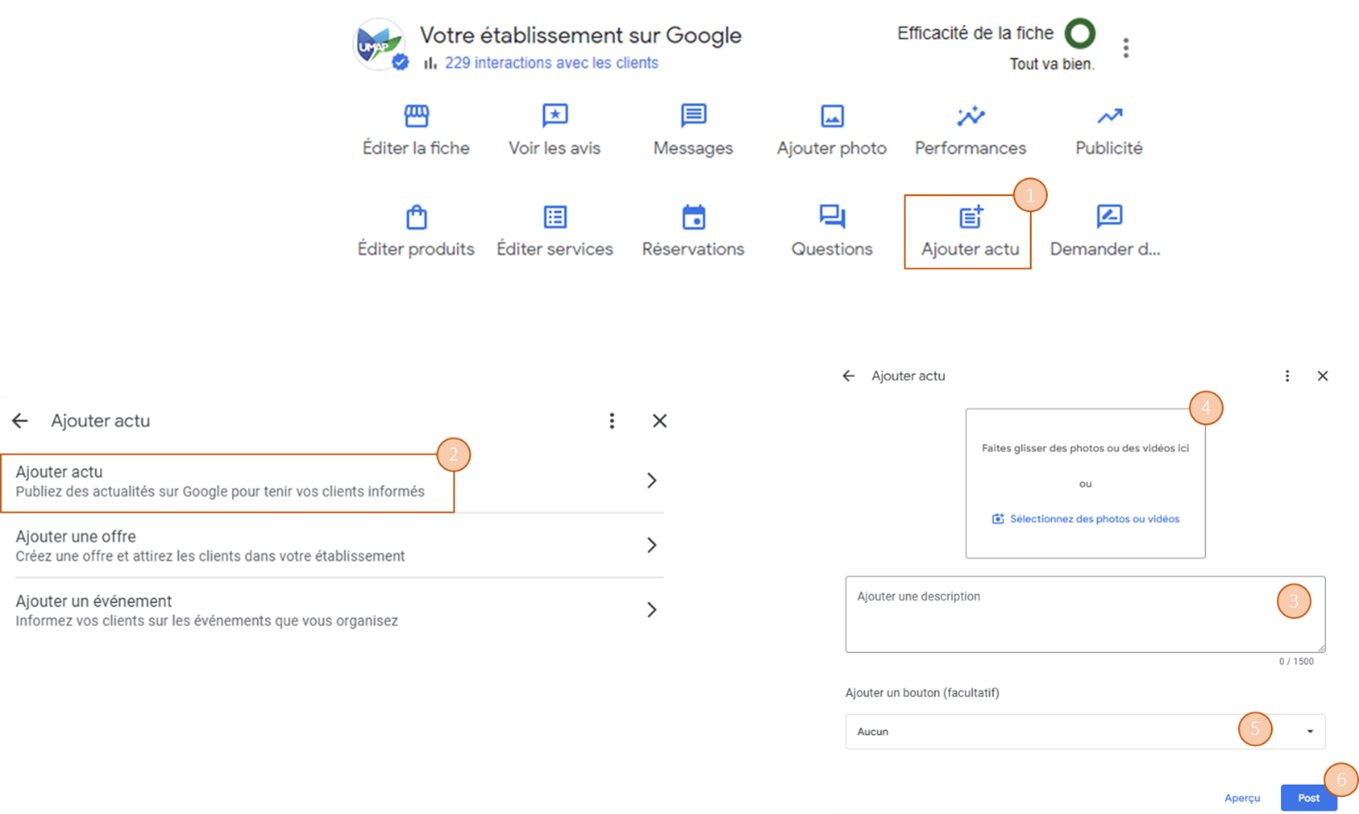1359x814 pixels.
Task: Select Ajouter actu news option in list
Action: (x=332, y=481)
